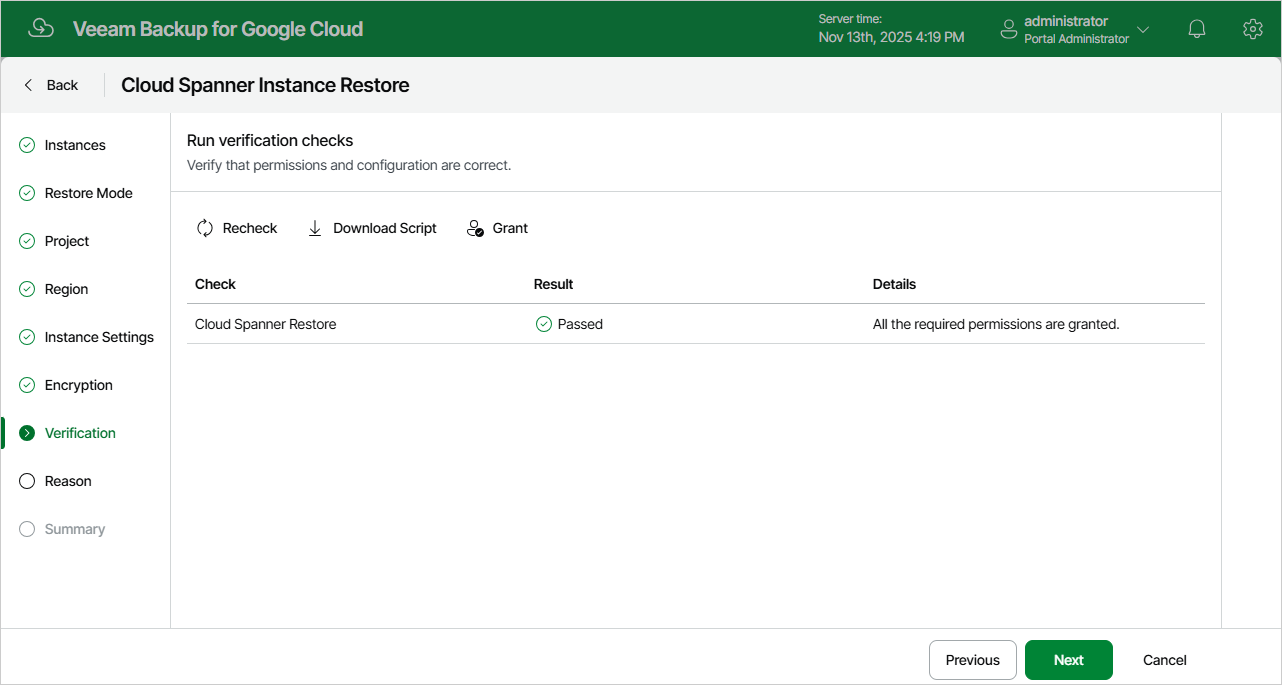Click the Grant permissions user icon
Image resolution: width=1282 pixels, height=685 pixels.
[475, 228]
